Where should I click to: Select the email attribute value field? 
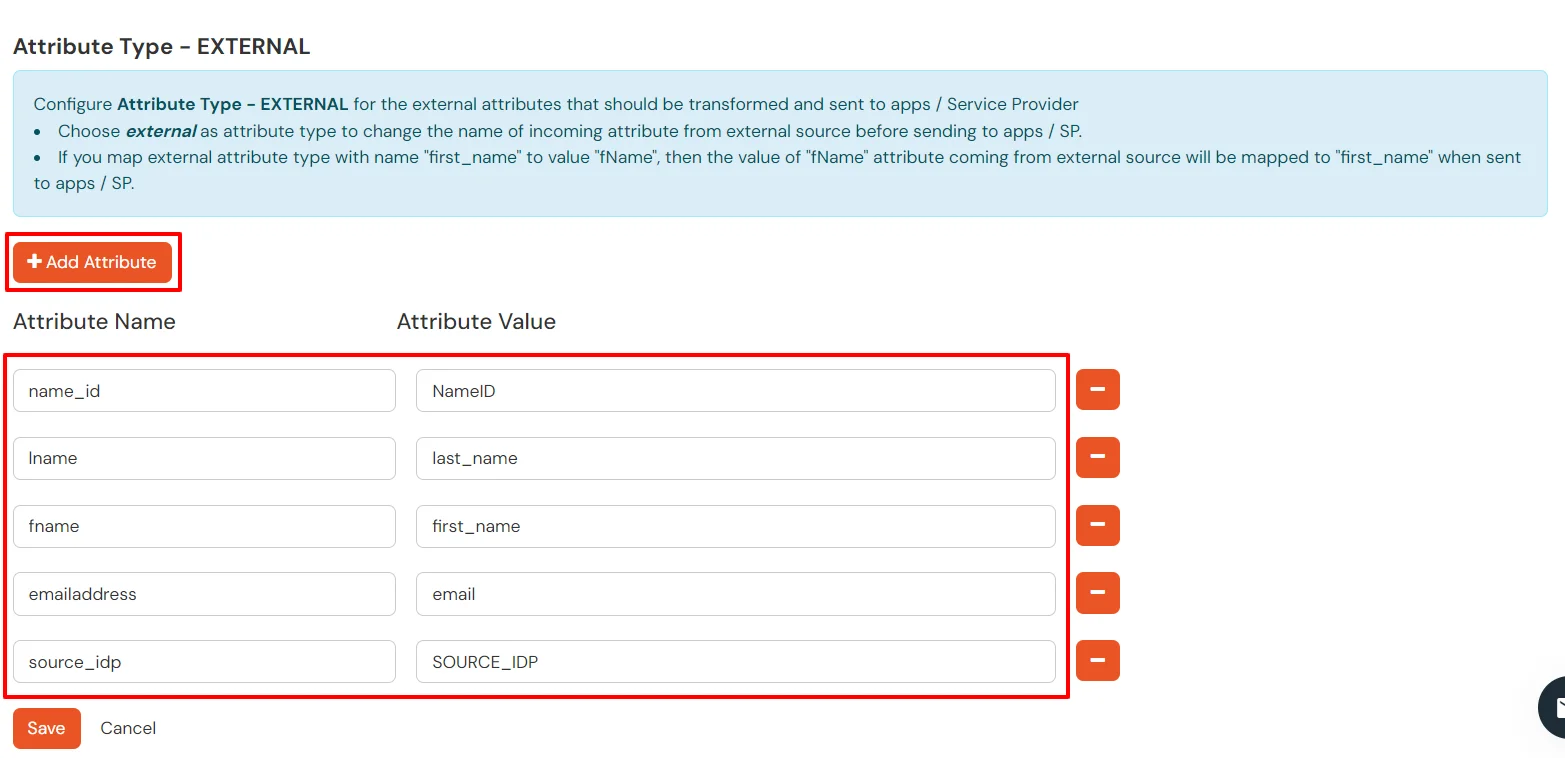[735, 593]
